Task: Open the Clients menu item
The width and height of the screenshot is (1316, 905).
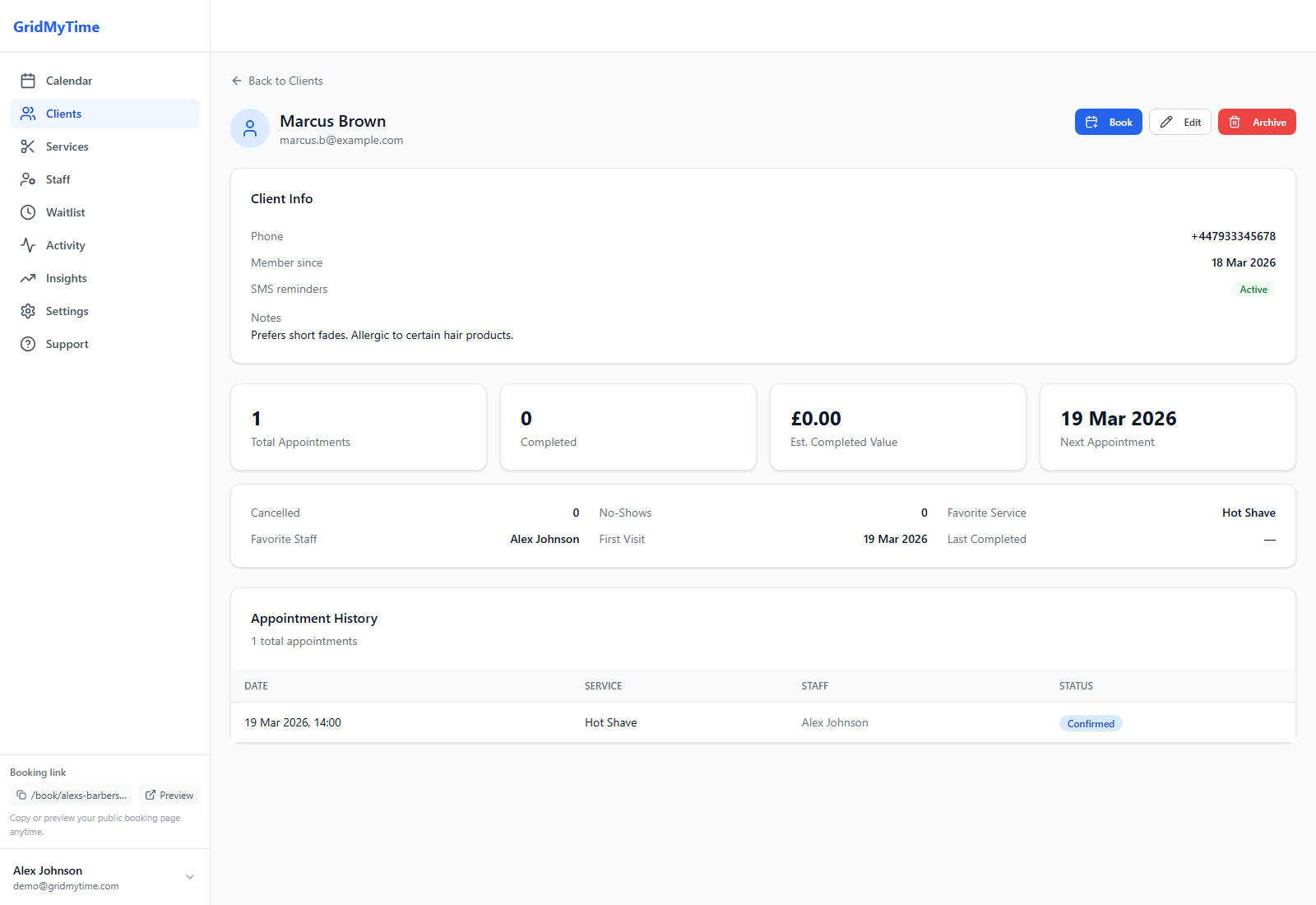Action: tap(63, 114)
